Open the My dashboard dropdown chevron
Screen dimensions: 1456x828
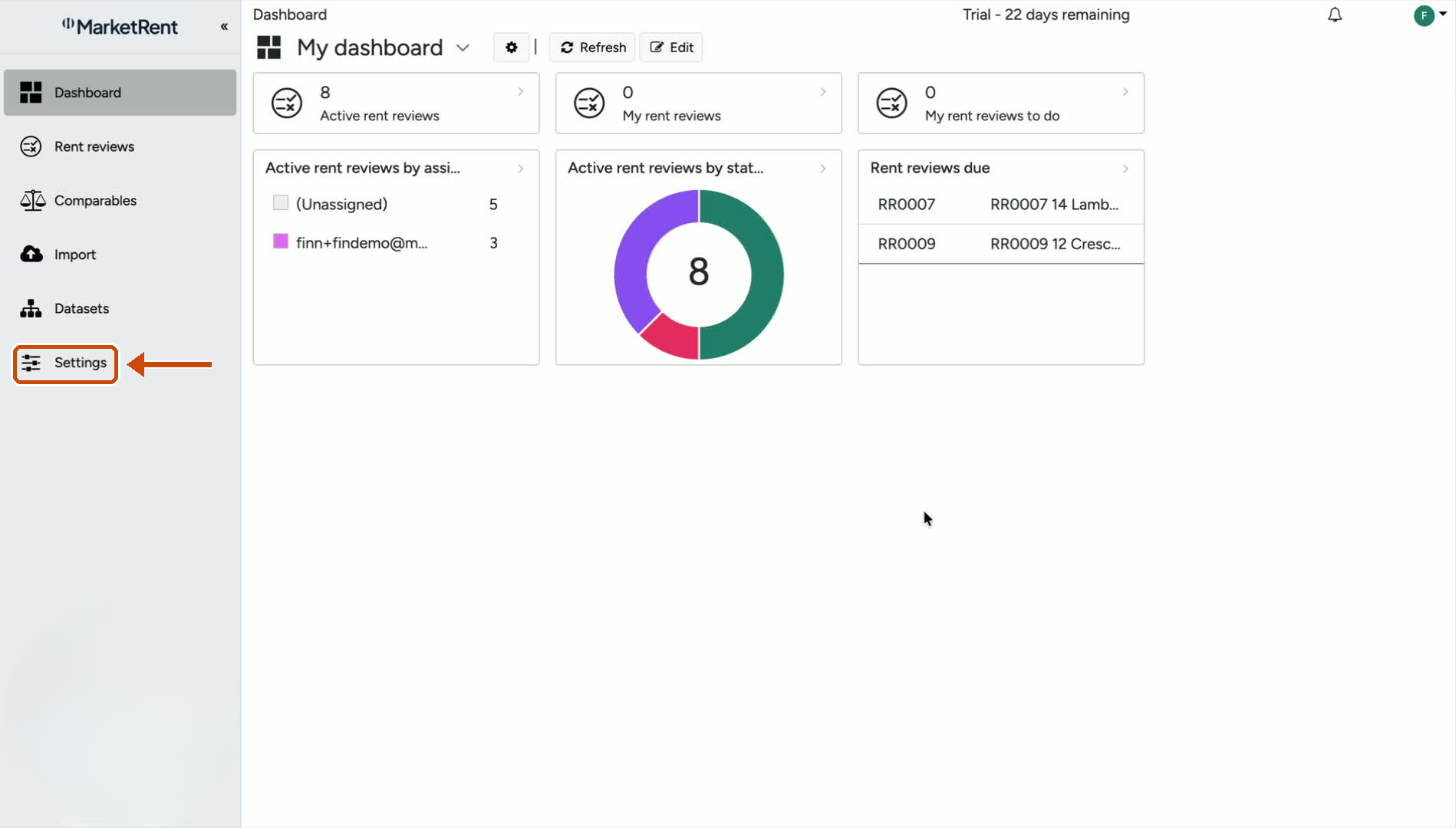(463, 48)
